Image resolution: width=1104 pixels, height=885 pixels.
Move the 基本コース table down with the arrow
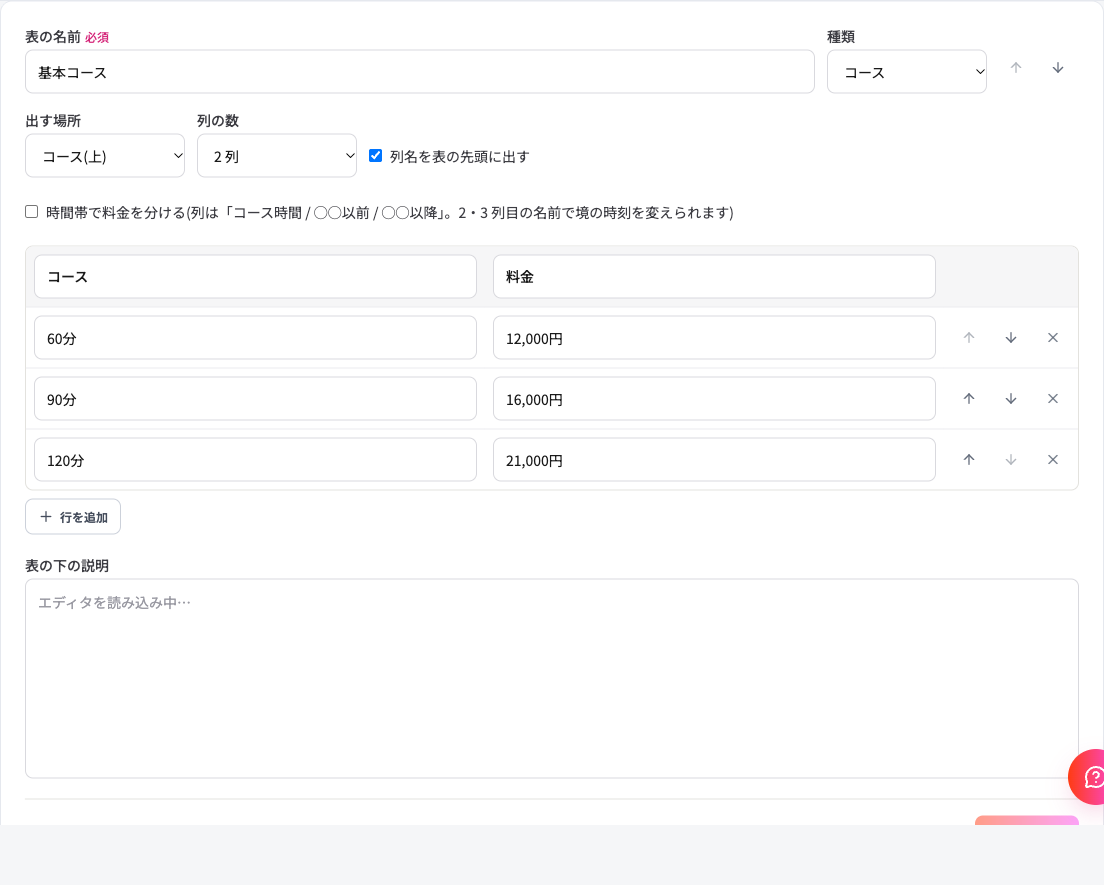click(x=1058, y=68)
